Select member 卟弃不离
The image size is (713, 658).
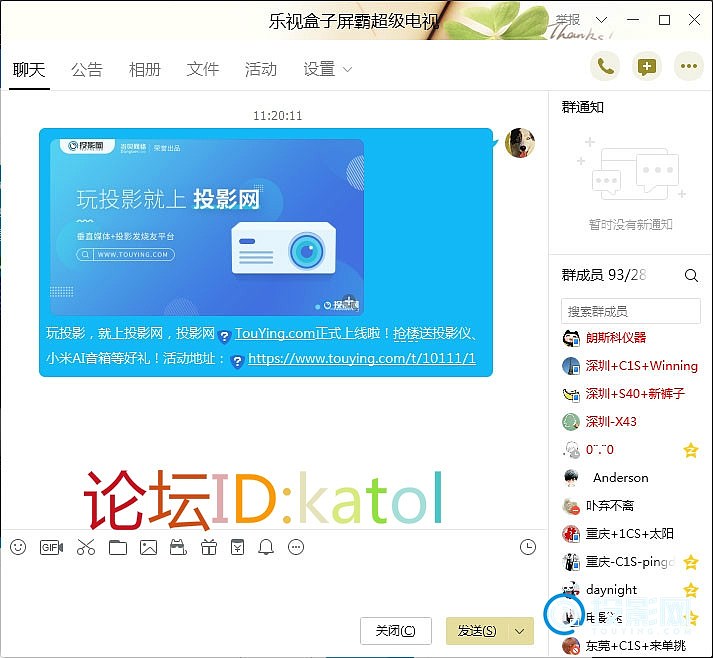[631, 506]
